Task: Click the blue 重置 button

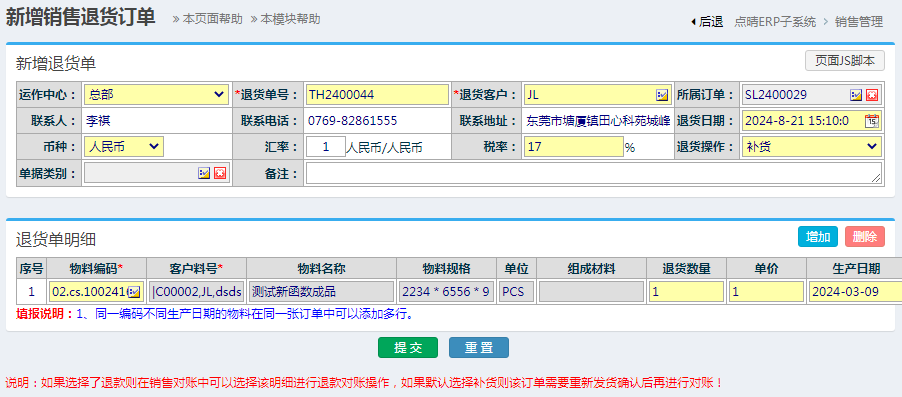Action: click(x=479, y=348)
